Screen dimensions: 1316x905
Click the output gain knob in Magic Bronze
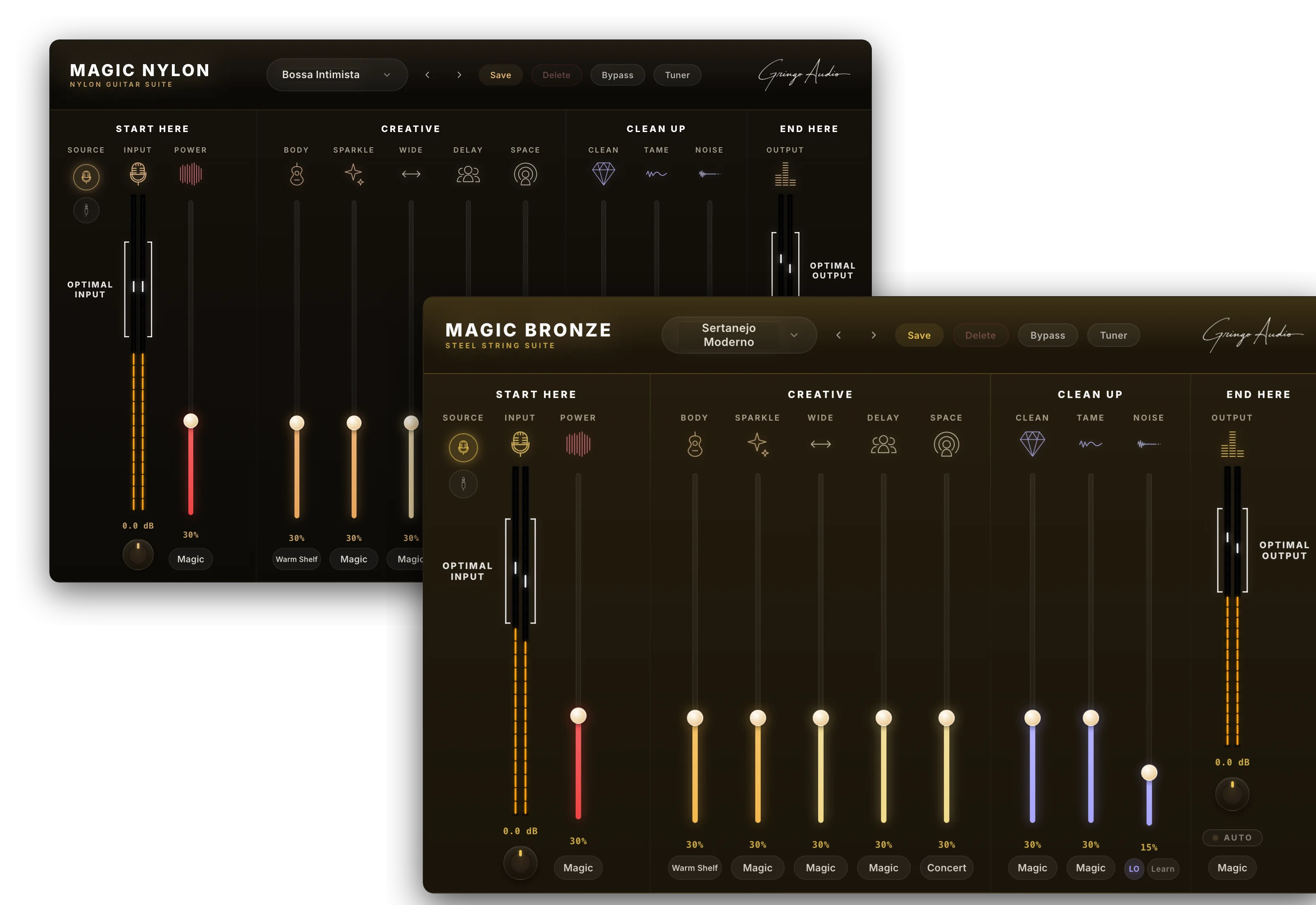click(x=1232, y=793)
